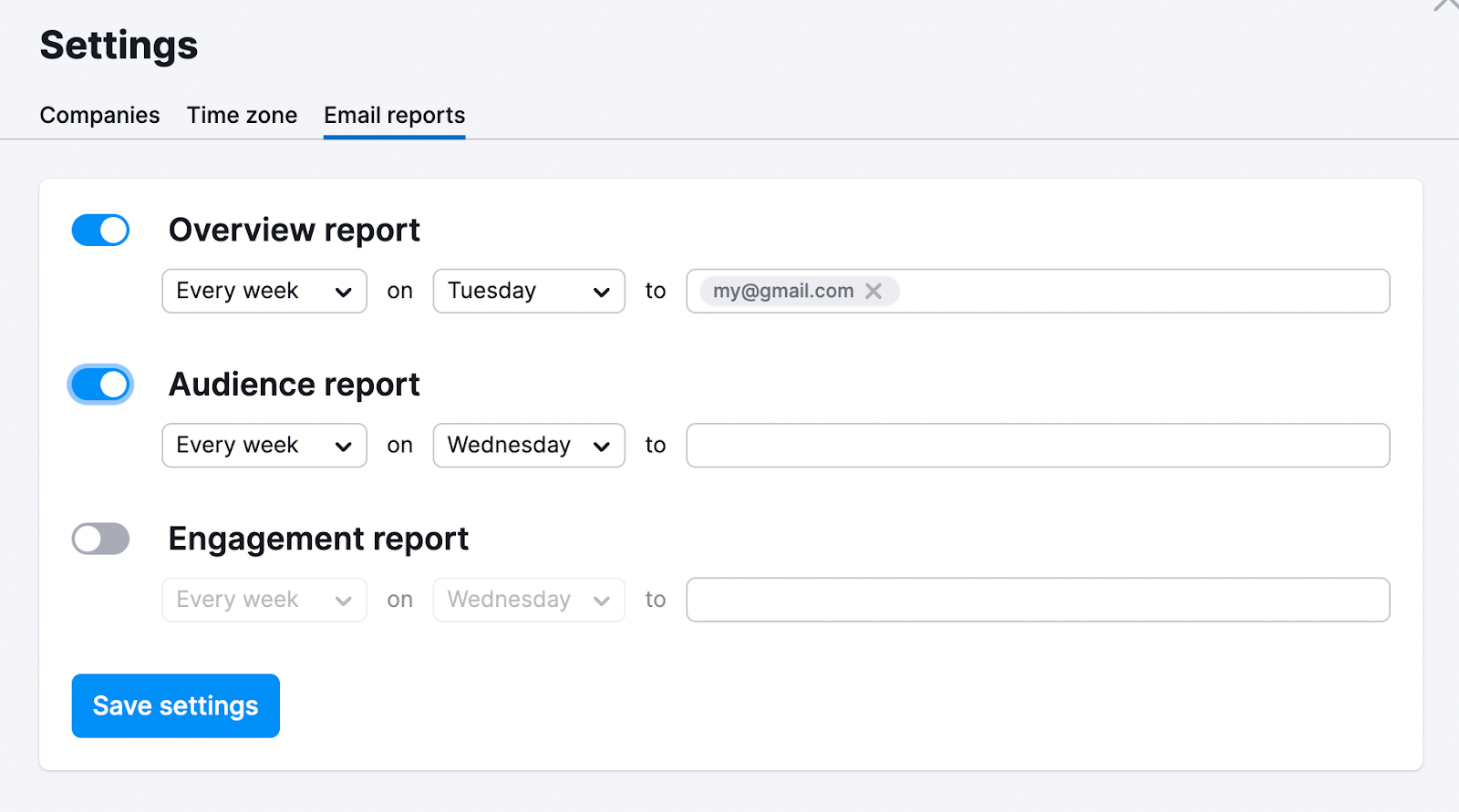Click the chevron in Engagement report's Every week dropdown
The image size is (1459, 812).
343,601
